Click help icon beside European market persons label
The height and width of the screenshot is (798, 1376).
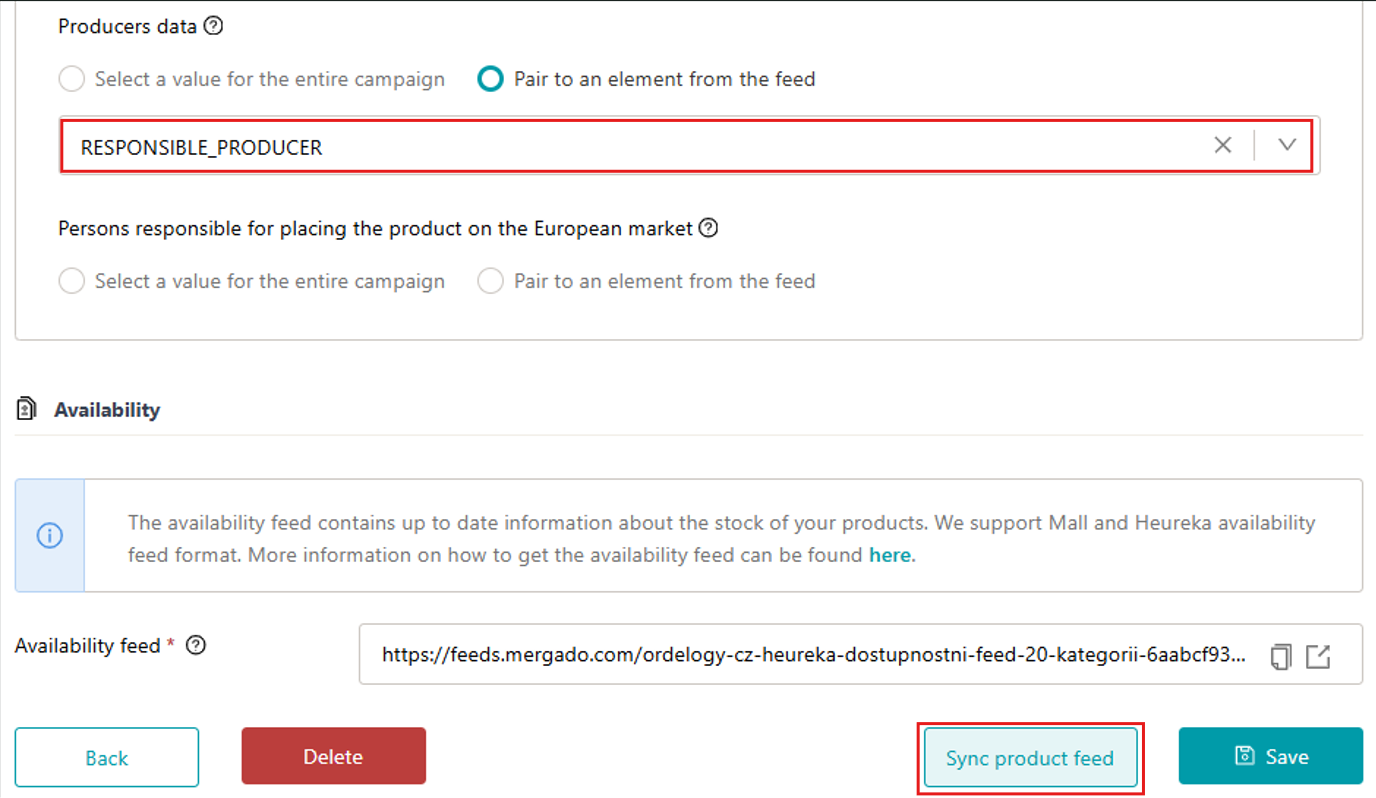pos(708,228)
